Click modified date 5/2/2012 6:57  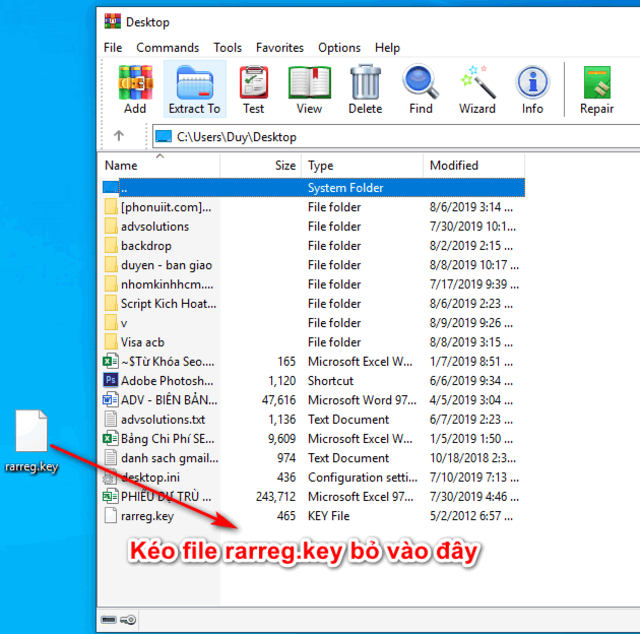pyautogui.click(x=471, y=516)
